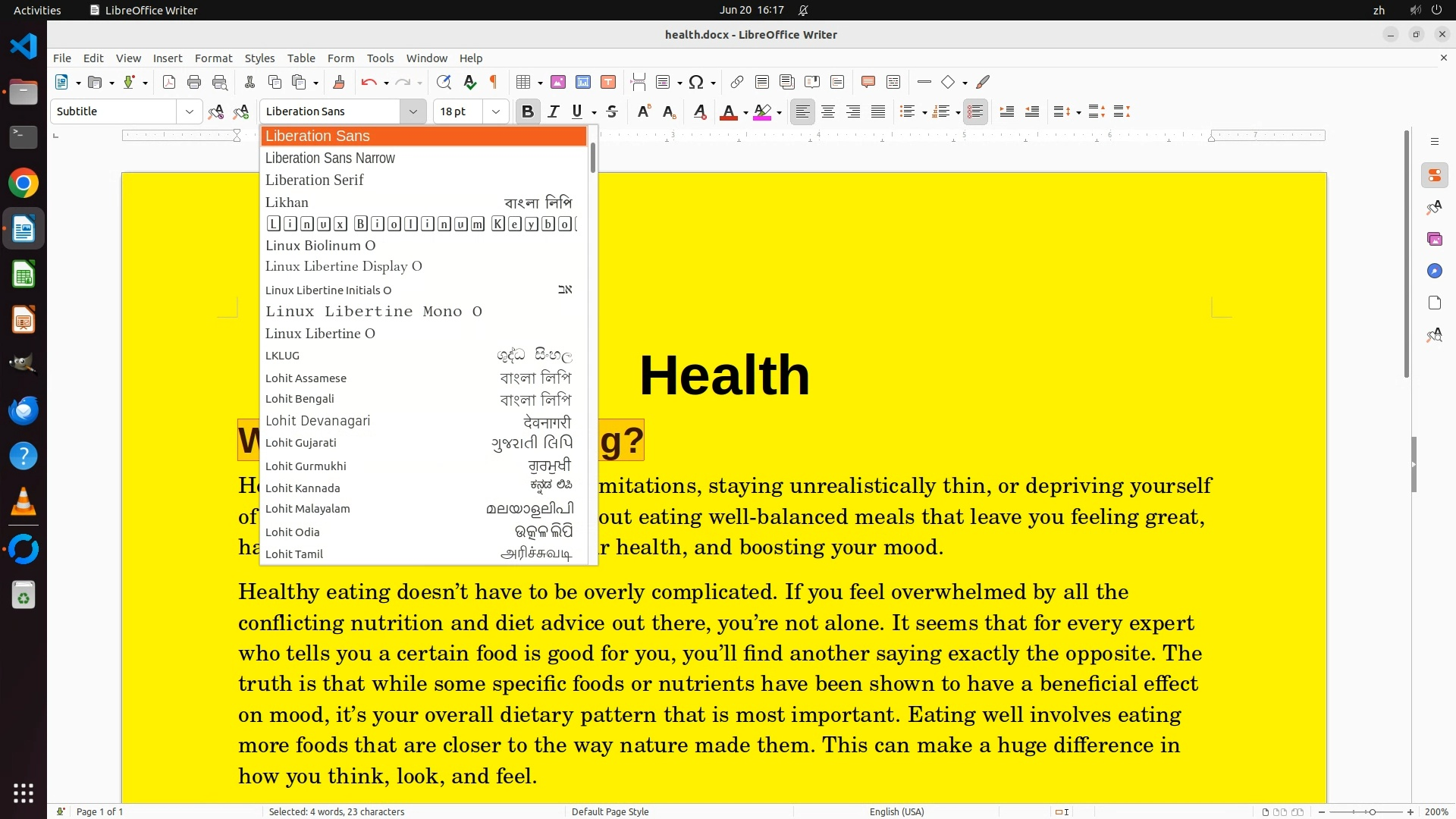Click the Export as PDF icon
Screen dimensions: 1456x819
click(169, 82)
